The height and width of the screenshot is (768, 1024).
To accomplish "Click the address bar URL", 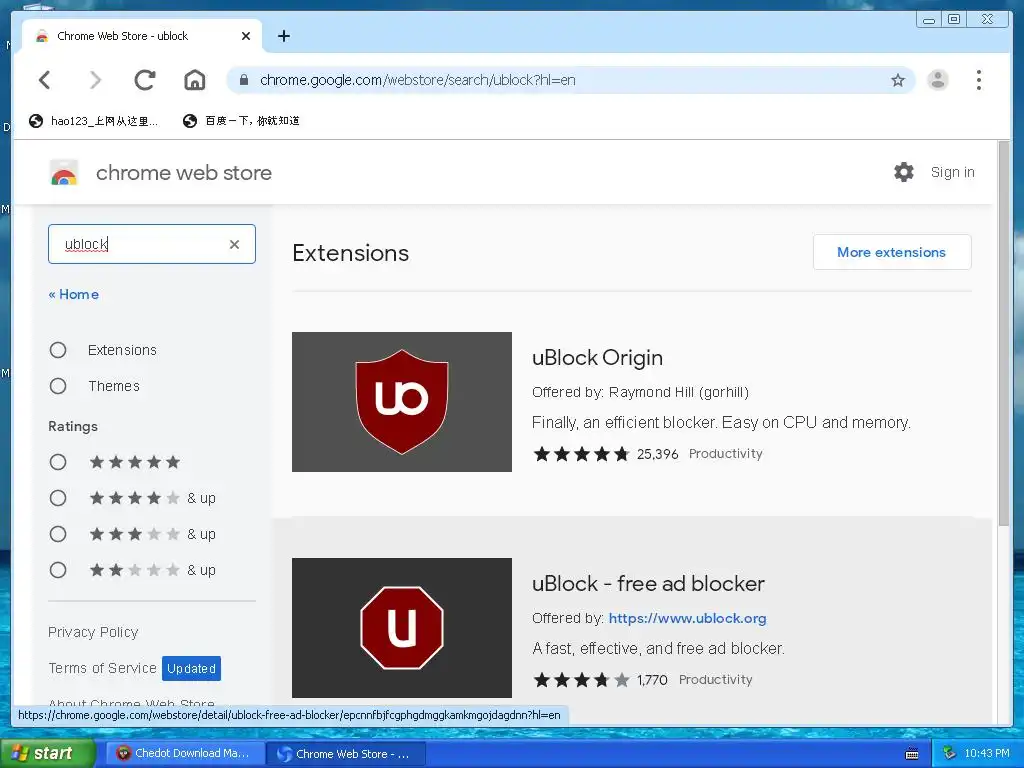I will click(x=417, y=80).
